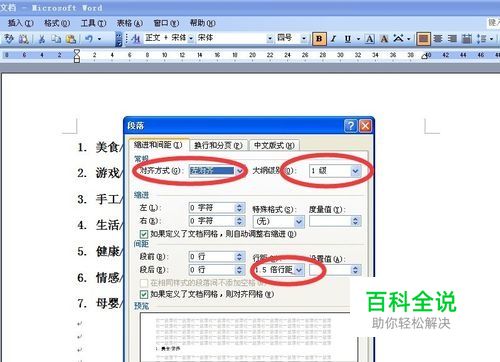Adjust the 度量值 spinner arrows
Image resolution: width=500 pixels, height=362 pixels.
pos(356,221)
